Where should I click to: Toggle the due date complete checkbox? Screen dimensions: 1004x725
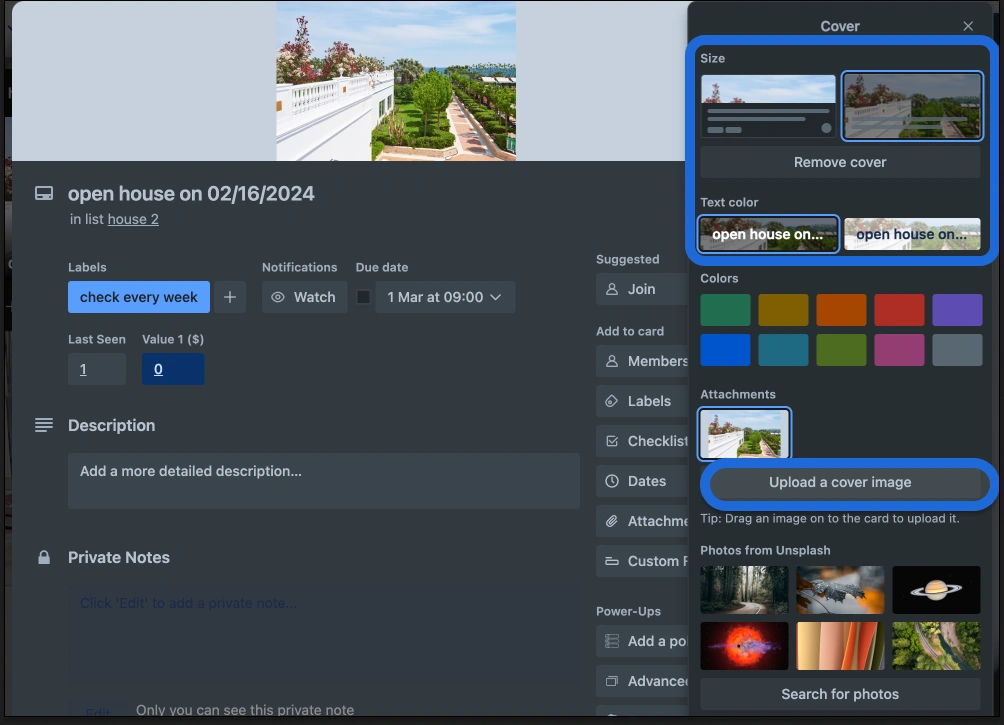tap(363, 297)
